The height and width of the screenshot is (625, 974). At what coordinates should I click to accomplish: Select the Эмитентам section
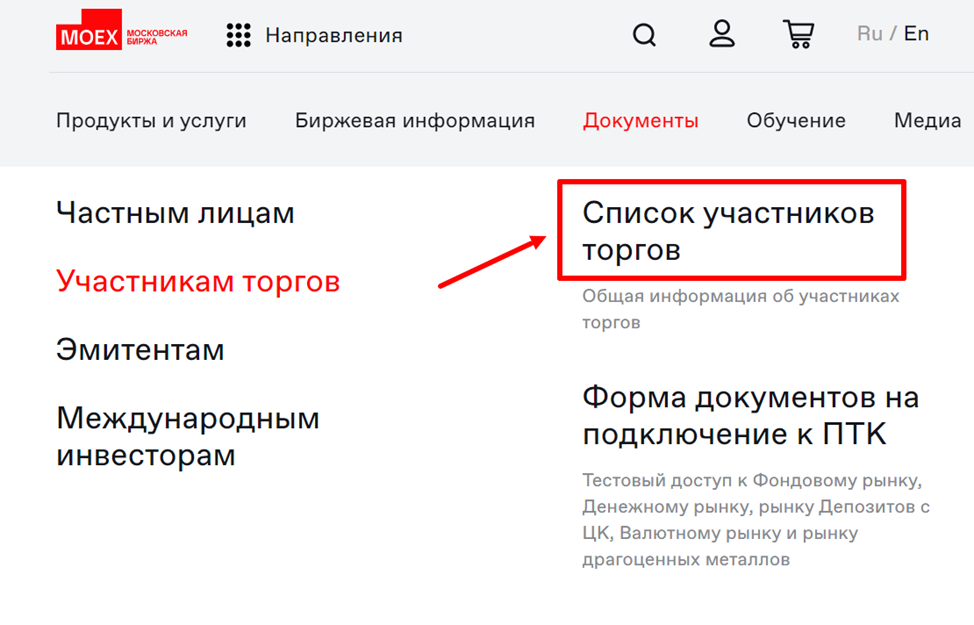coord(140,350)
